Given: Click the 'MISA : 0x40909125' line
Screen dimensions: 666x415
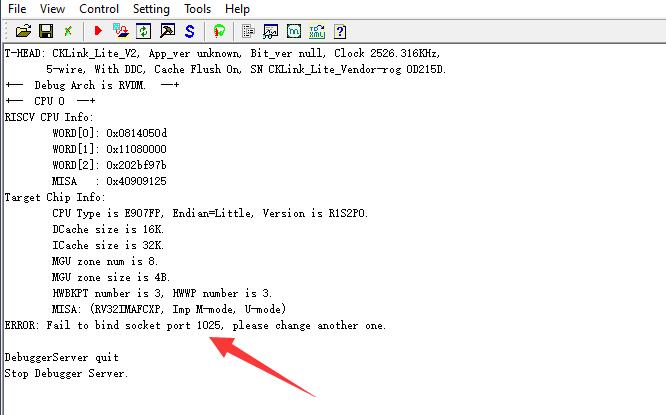Looking at the screenshot, I should pos(109,181).
